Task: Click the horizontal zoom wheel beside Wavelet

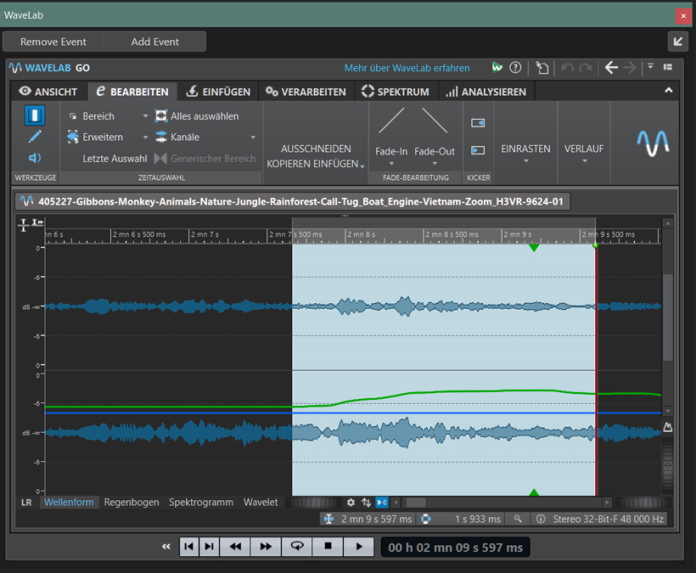Action: (x=312, y=502)
